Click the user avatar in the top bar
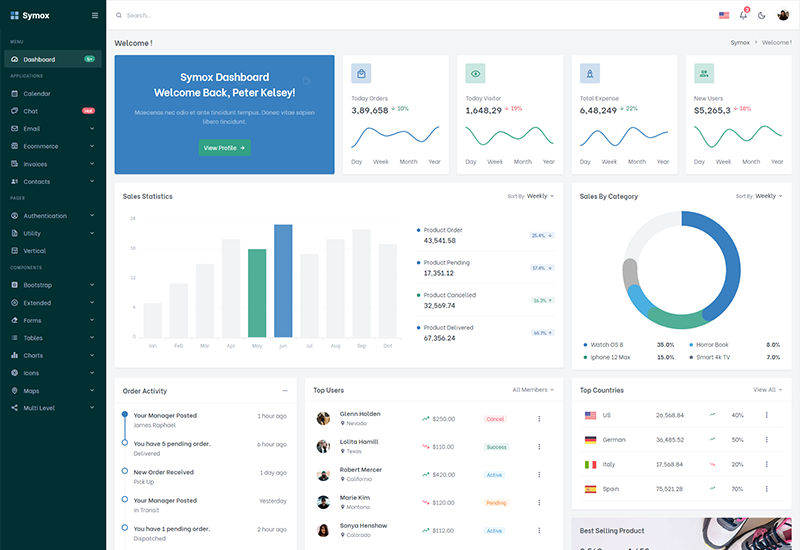The image size is (800, 550). pyautogui.click(x=783, y=15)
